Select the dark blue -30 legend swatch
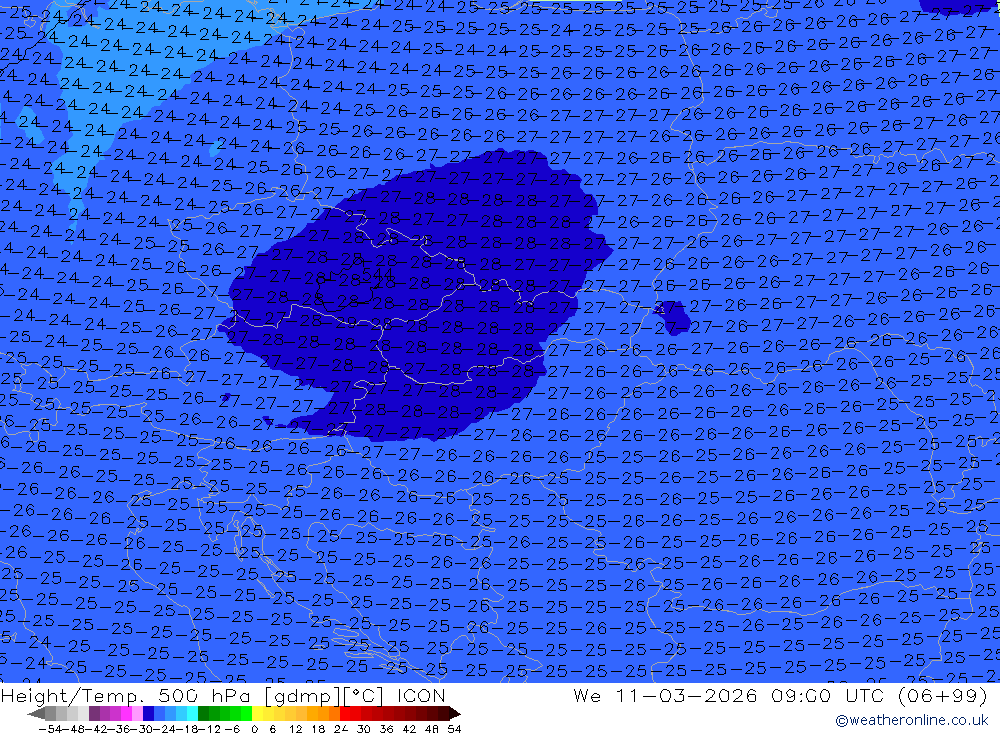Viewport: 1000px width, 733px height. point(148,713)
